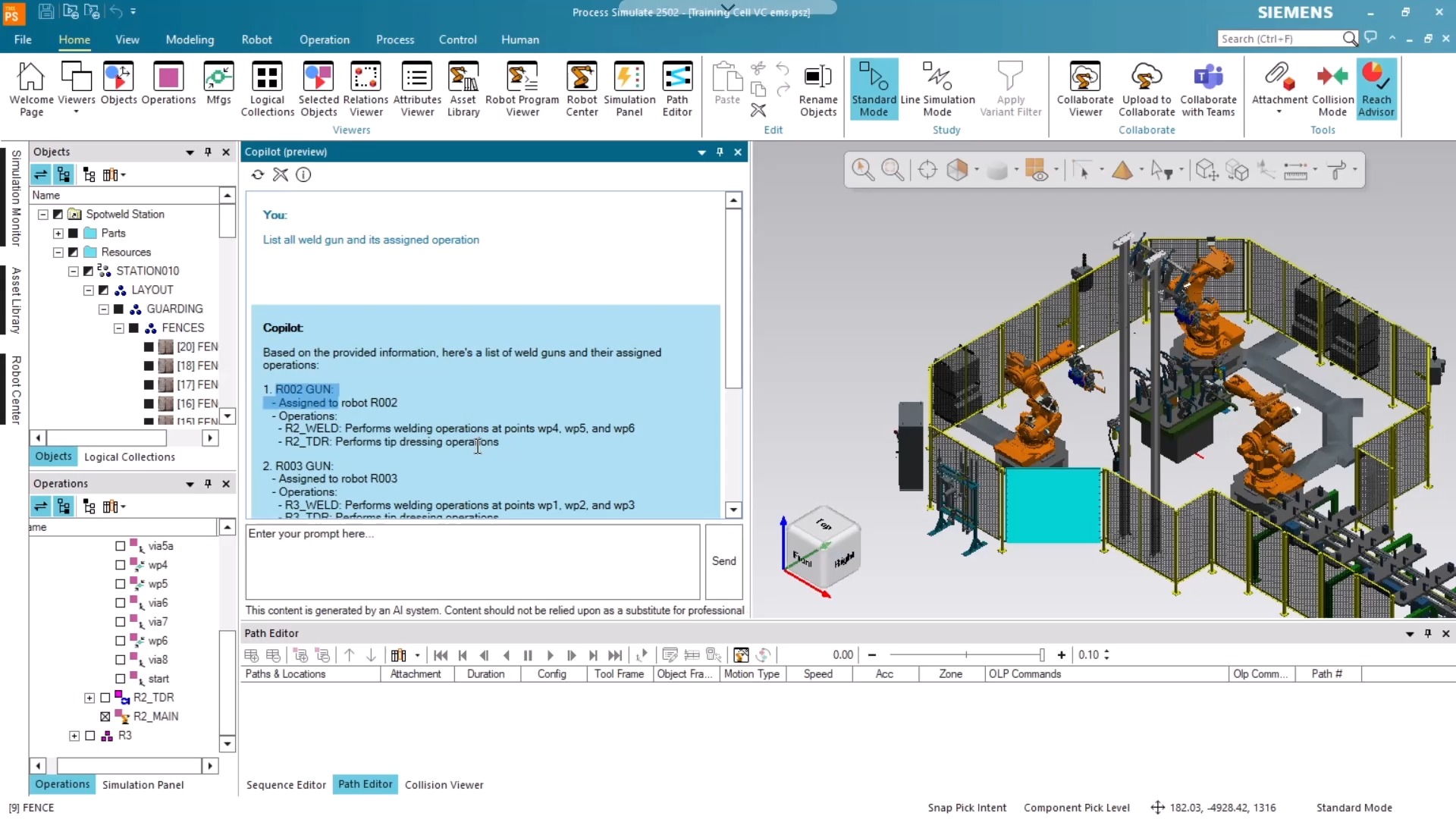Open the Robot ribbon tab
The width and height of the screenshot is (1456, 819).
pyautogui.click(x=256, y=39)
